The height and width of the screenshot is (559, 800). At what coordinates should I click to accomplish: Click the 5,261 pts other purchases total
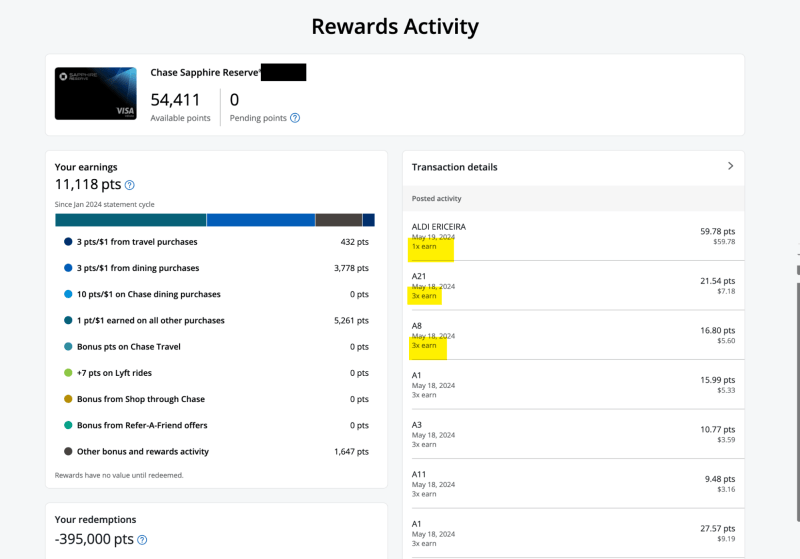351,320
